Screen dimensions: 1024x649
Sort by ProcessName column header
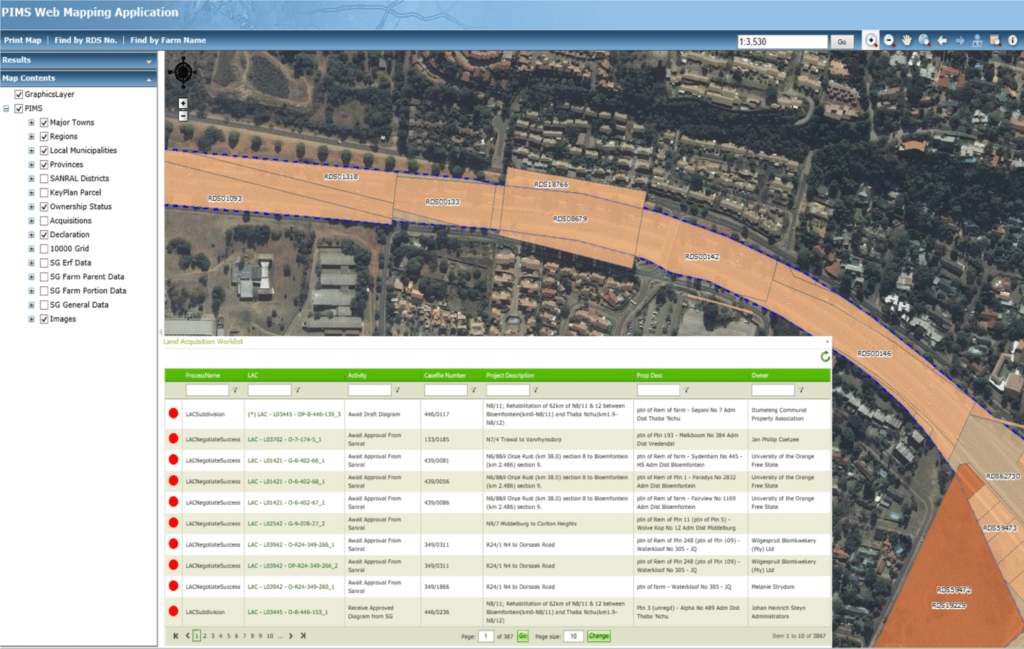(202, 375)
